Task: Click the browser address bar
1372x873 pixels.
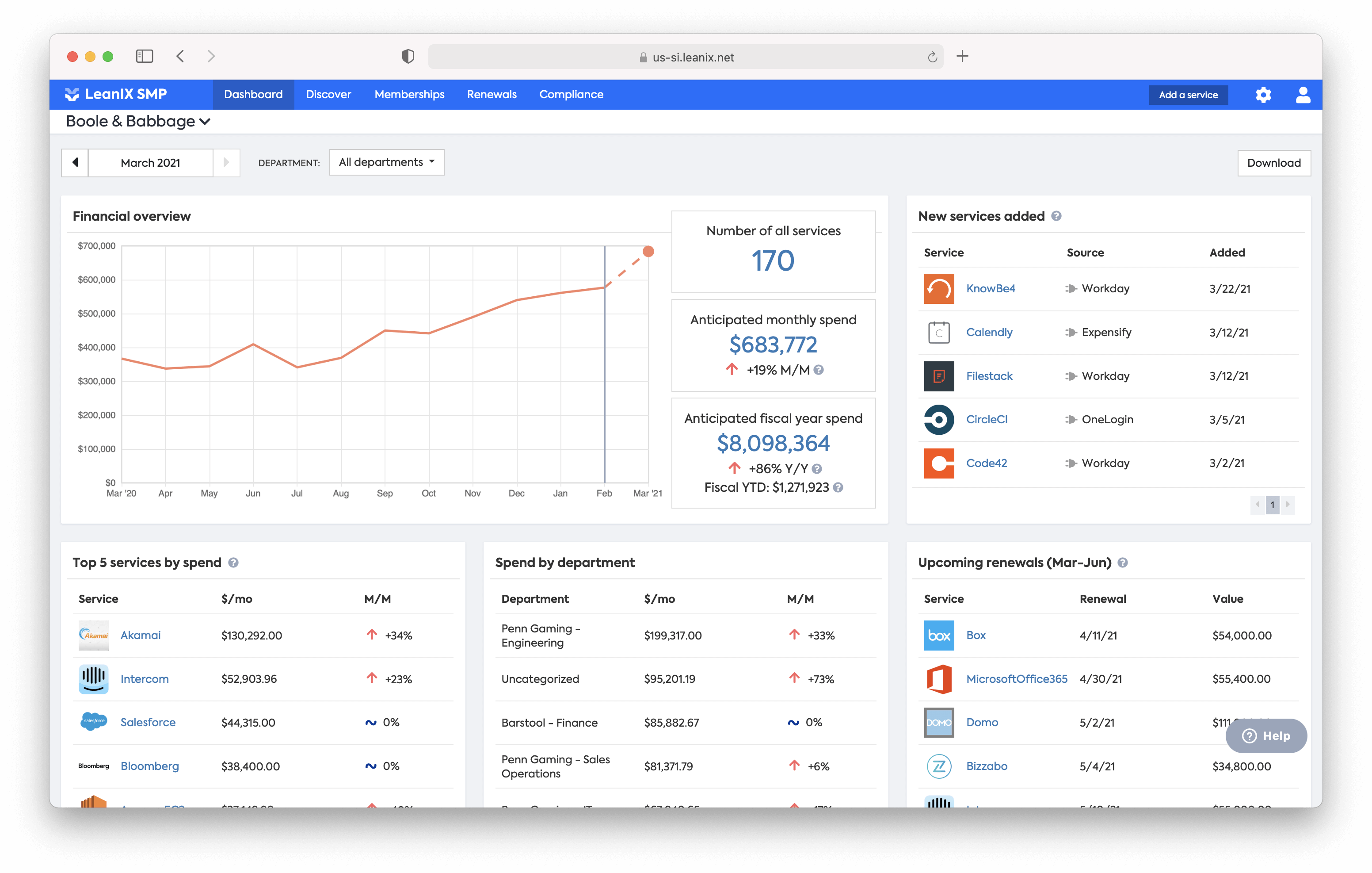Action: pos(686,57)
